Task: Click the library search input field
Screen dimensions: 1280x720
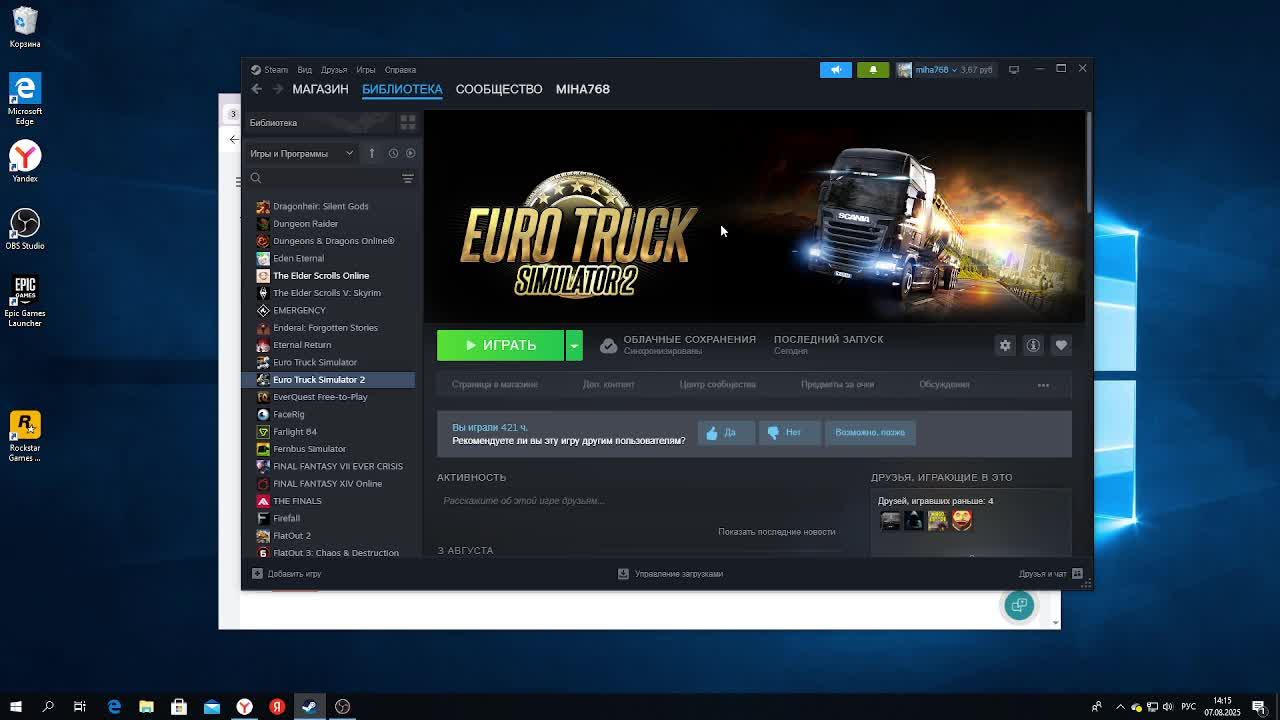Action: 331,178
